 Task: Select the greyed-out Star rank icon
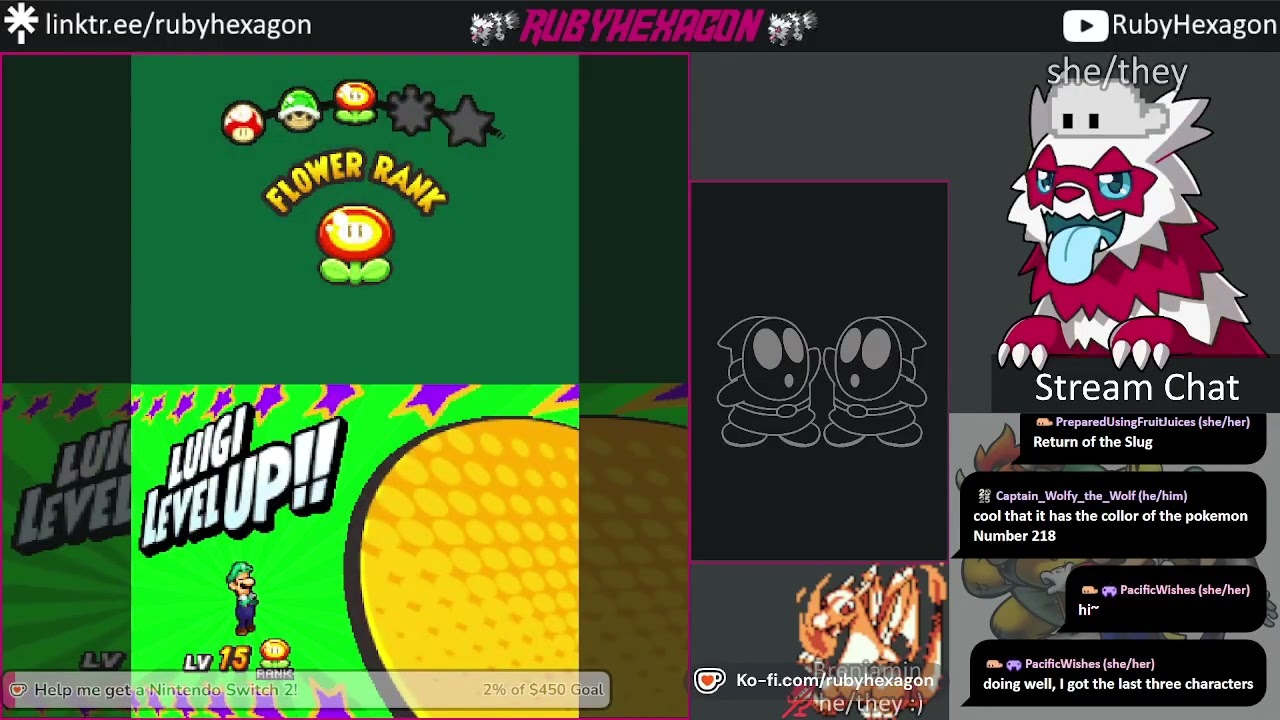(468, 122)
